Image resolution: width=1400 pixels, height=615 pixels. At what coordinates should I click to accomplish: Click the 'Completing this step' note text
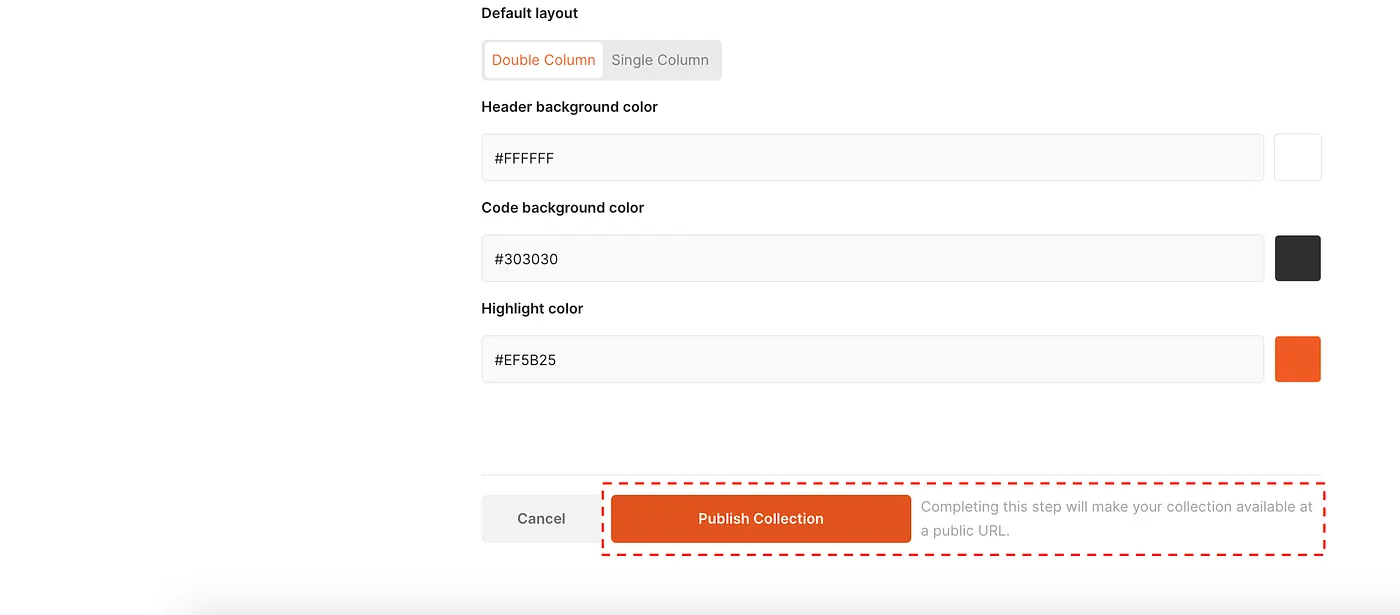click(1117, 519)
